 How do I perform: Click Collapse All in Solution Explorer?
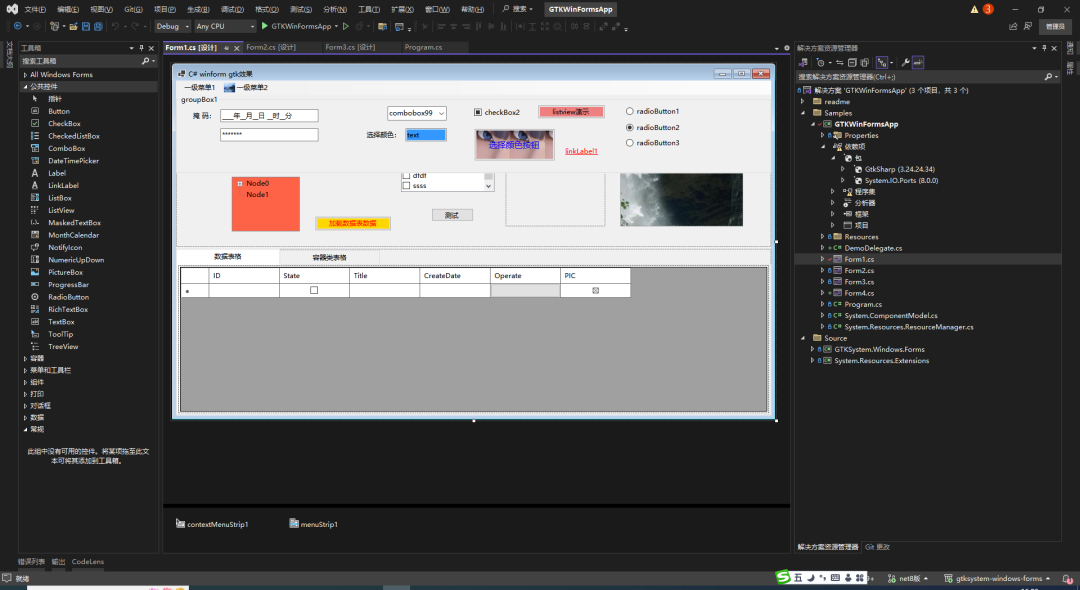(851, 62)
